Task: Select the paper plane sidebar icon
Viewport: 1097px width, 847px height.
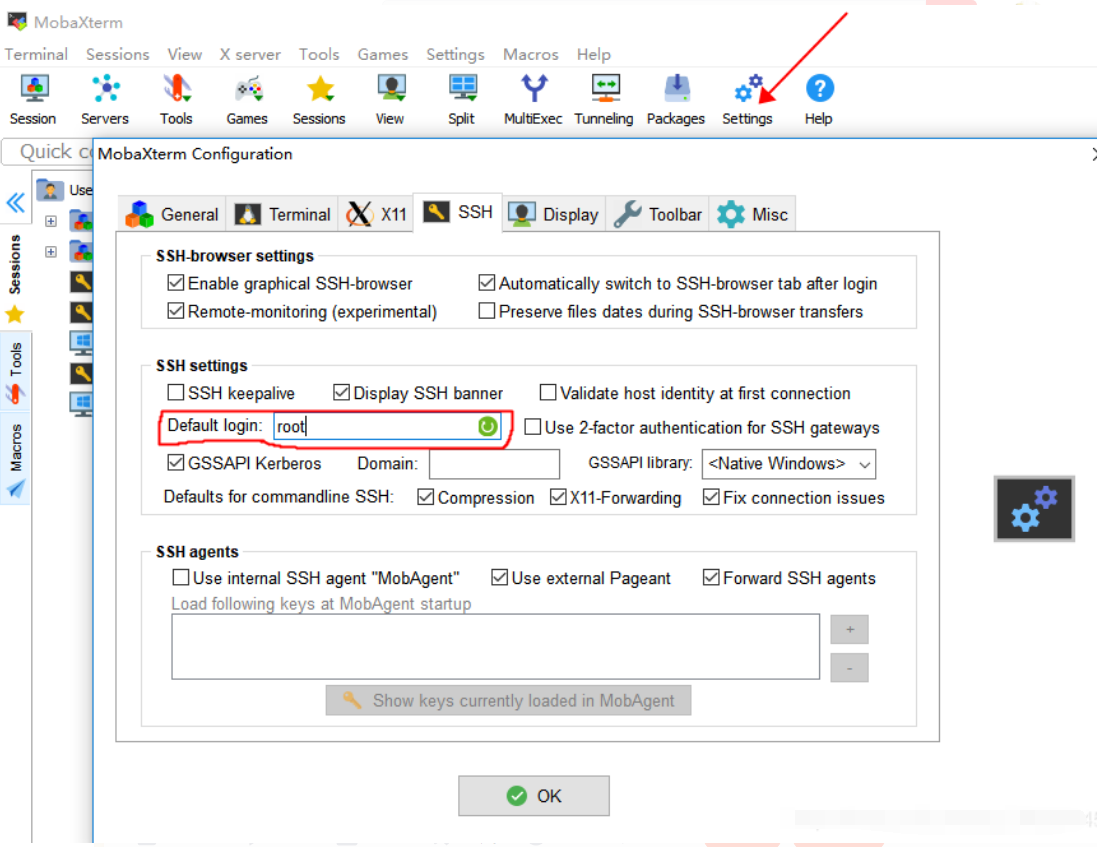Action: [16, 488]
